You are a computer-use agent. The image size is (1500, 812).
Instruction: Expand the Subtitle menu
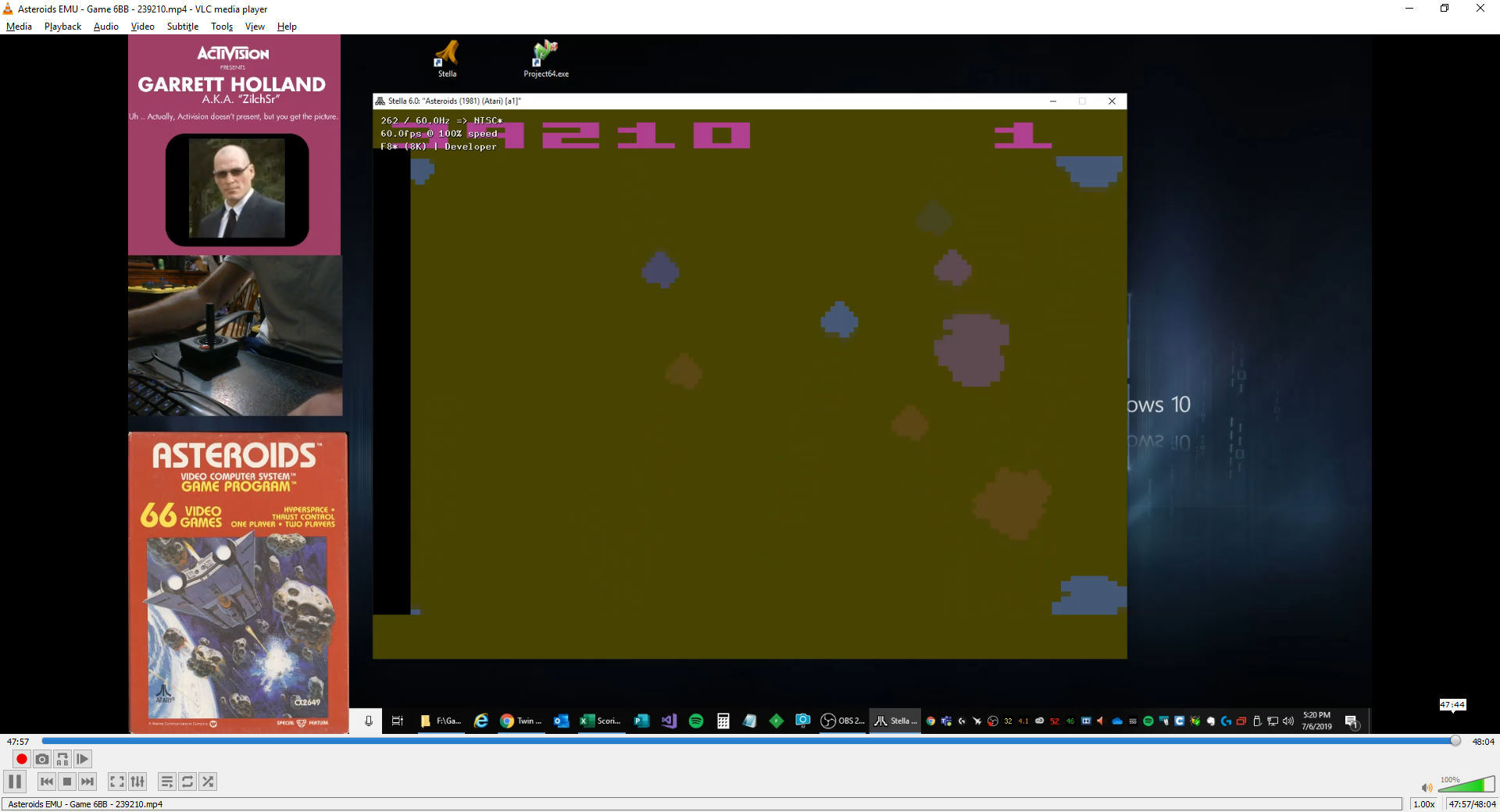coord(182,27)
